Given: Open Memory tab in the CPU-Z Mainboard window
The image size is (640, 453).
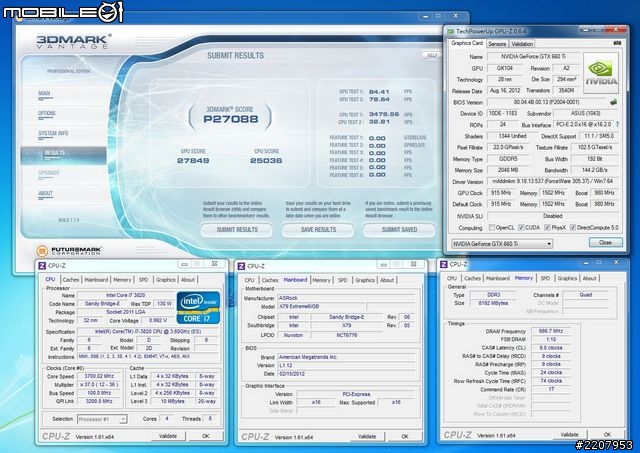Looking at the screenshot, I should [x=321, y=280].
